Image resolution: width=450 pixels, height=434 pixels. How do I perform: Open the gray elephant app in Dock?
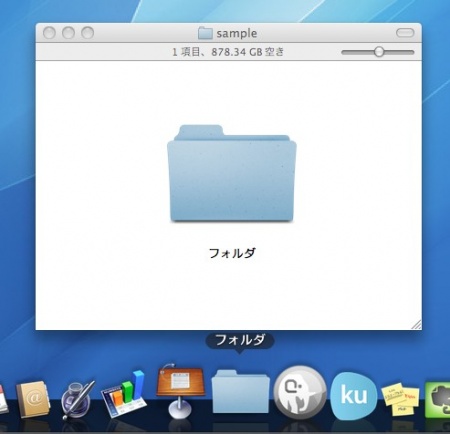click(x=300, y=392)
